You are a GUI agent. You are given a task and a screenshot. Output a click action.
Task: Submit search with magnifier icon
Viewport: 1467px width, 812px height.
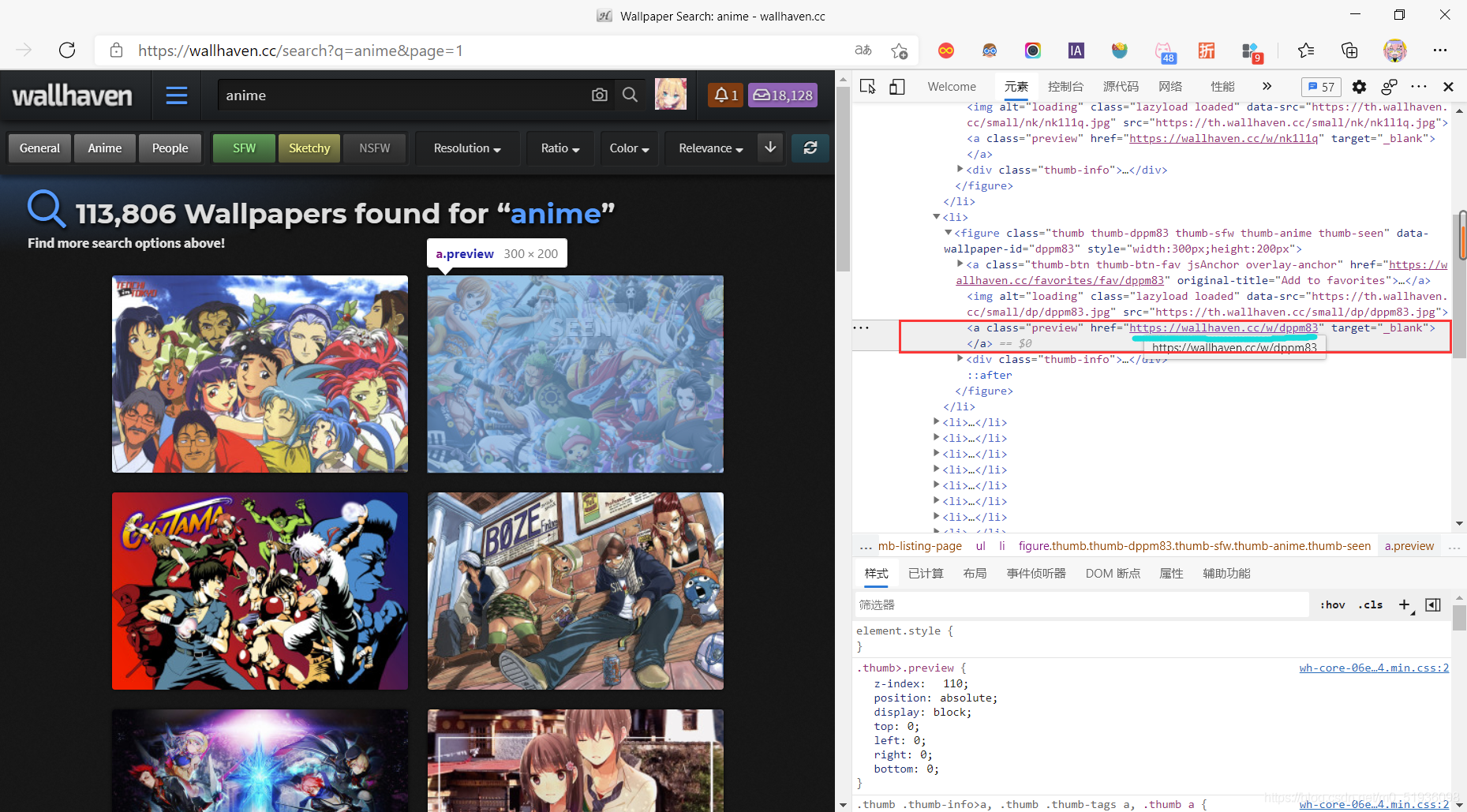coord(630,95)
